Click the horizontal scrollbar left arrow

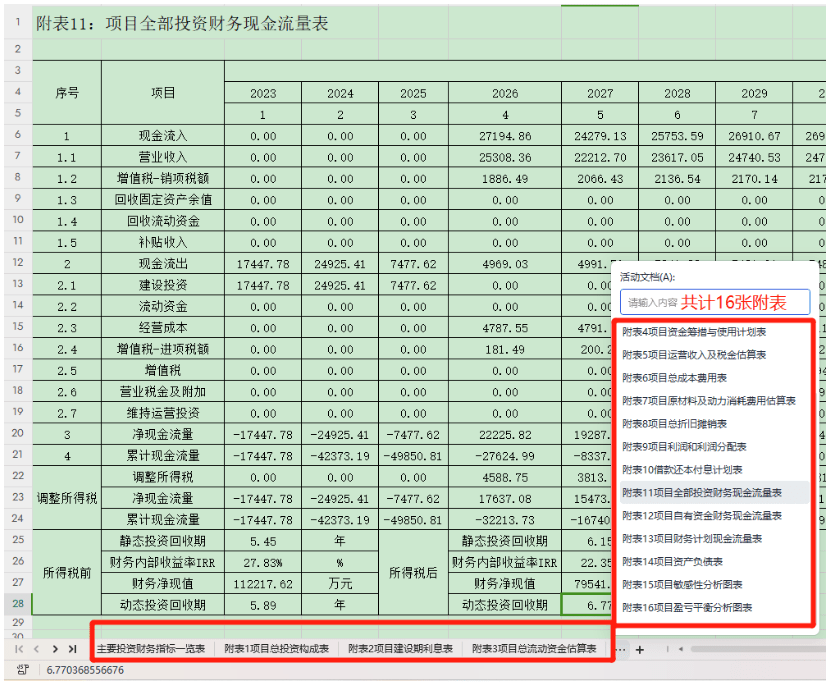coord(681,649)
